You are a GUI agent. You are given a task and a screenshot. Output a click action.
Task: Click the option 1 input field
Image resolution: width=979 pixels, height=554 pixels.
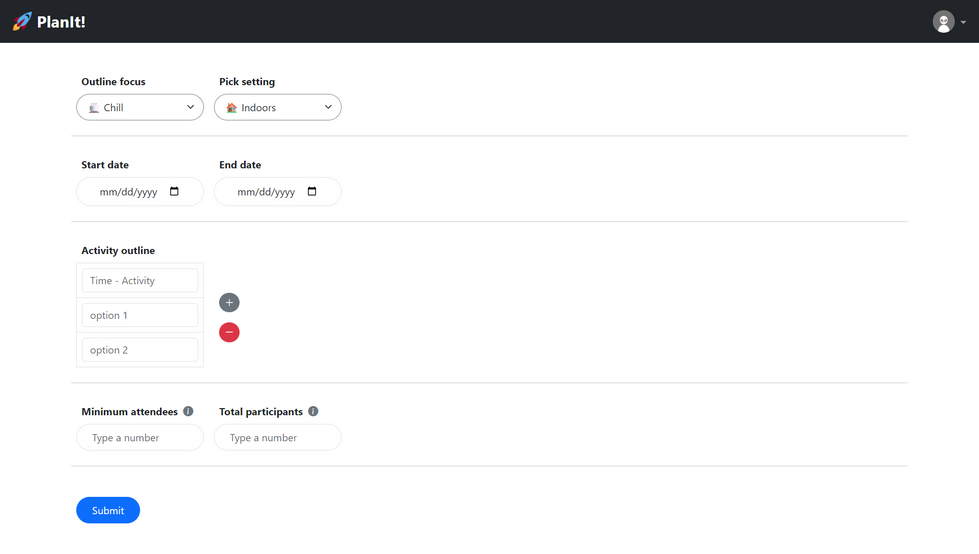140,315
